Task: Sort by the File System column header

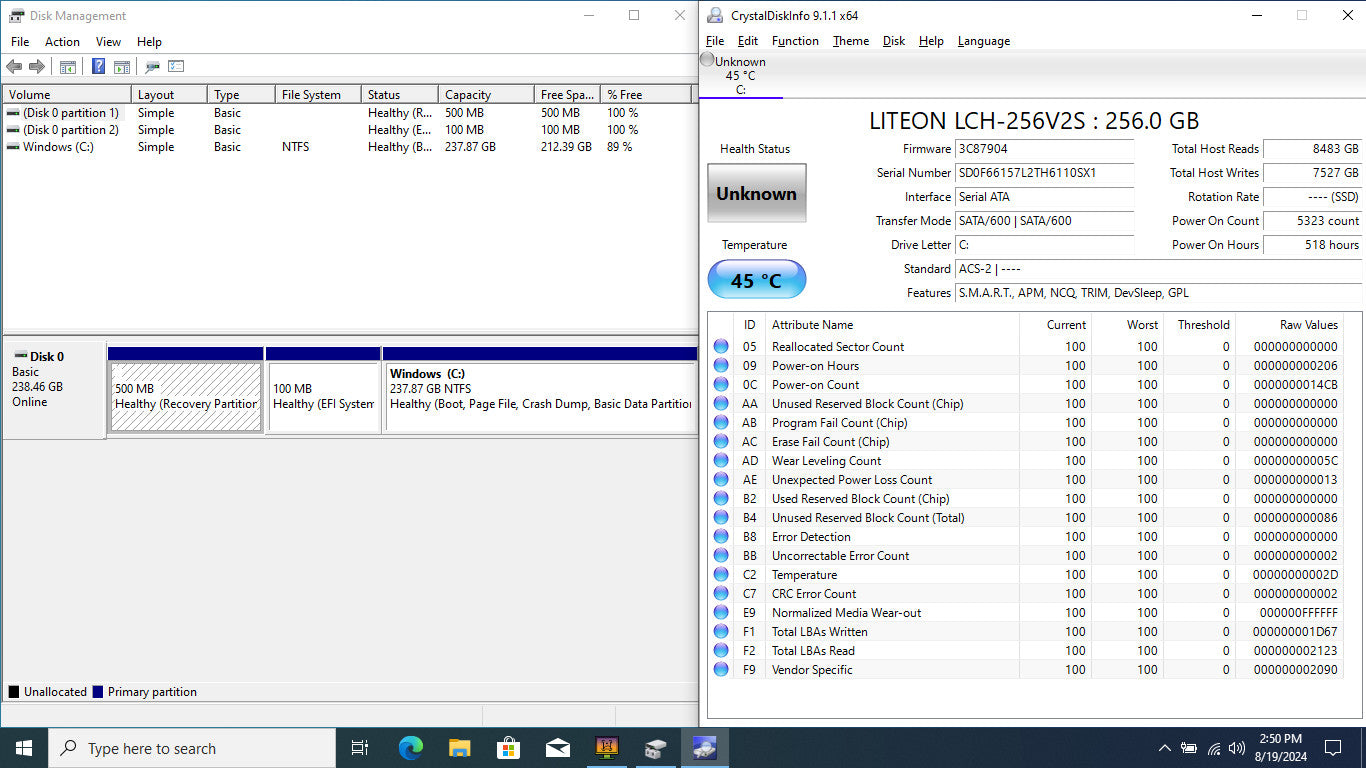Action: (x=311, y=95)
